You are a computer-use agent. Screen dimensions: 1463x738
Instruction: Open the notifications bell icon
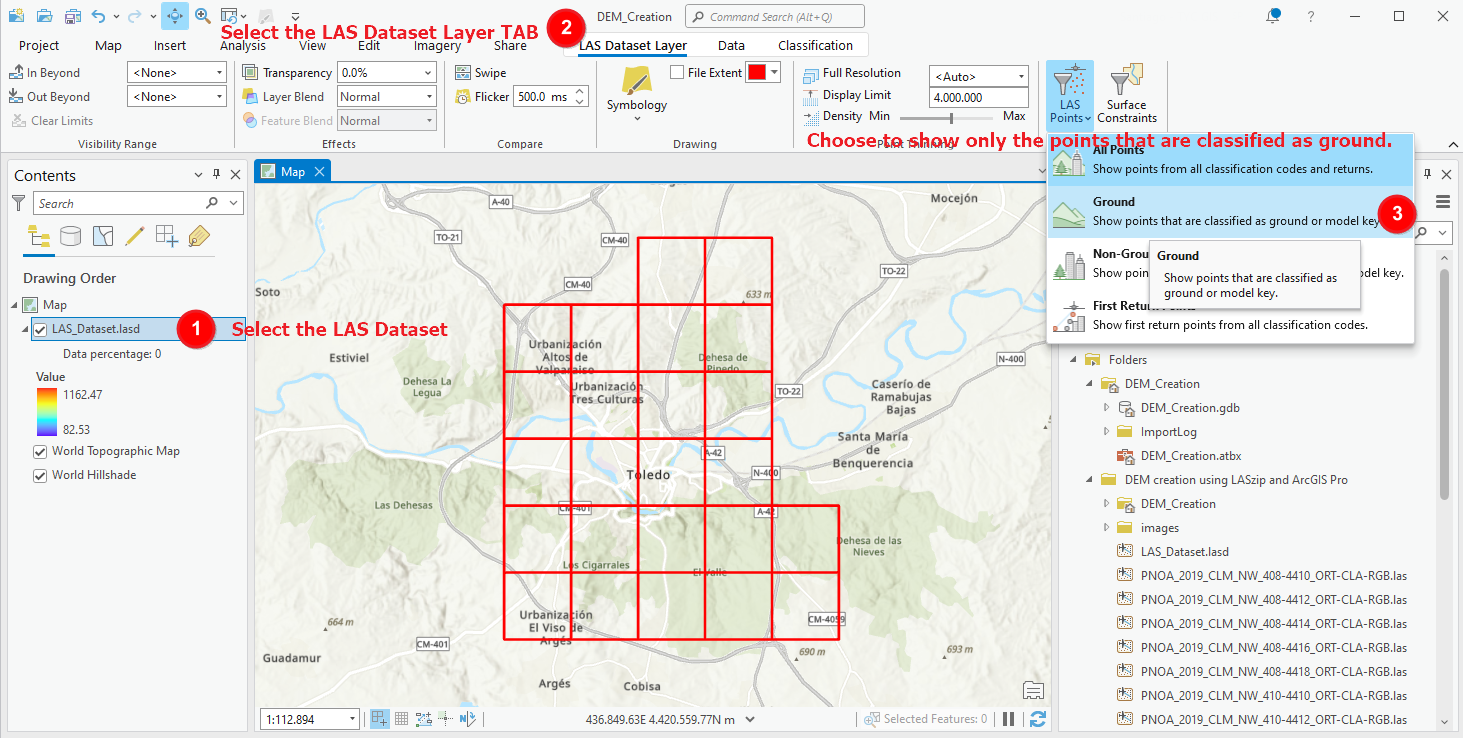pyautogui.click(x=1273, y=16)
